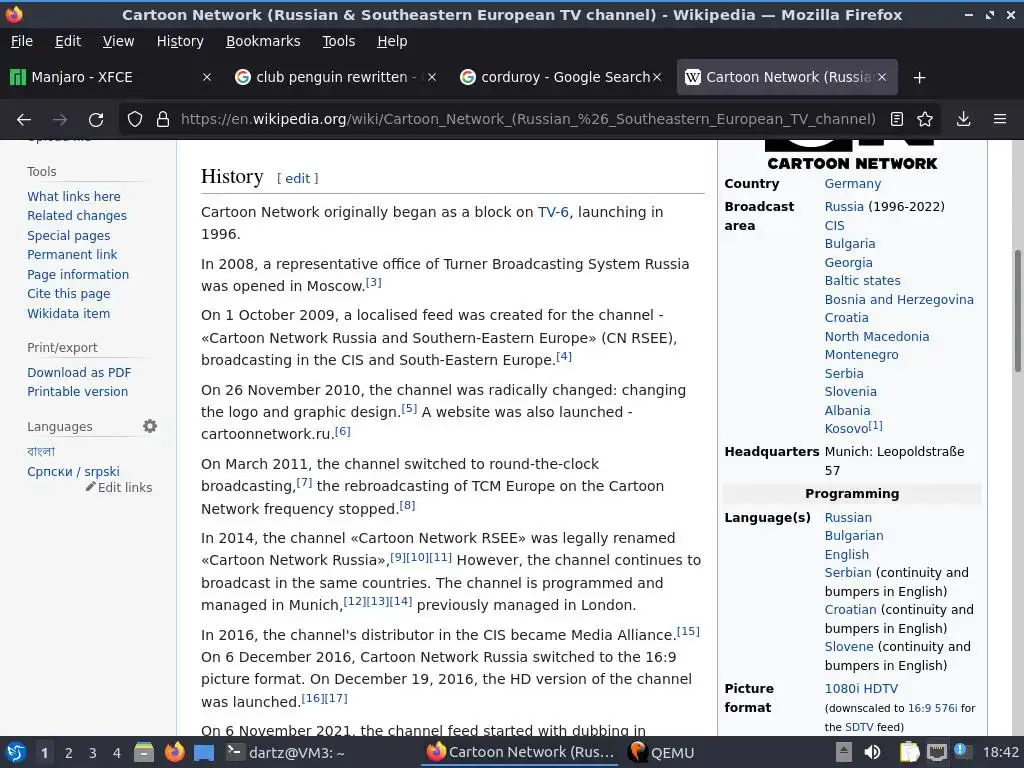1024x768 pixels.
Task: Open Related changes link
Action: (x=77, y=216)
